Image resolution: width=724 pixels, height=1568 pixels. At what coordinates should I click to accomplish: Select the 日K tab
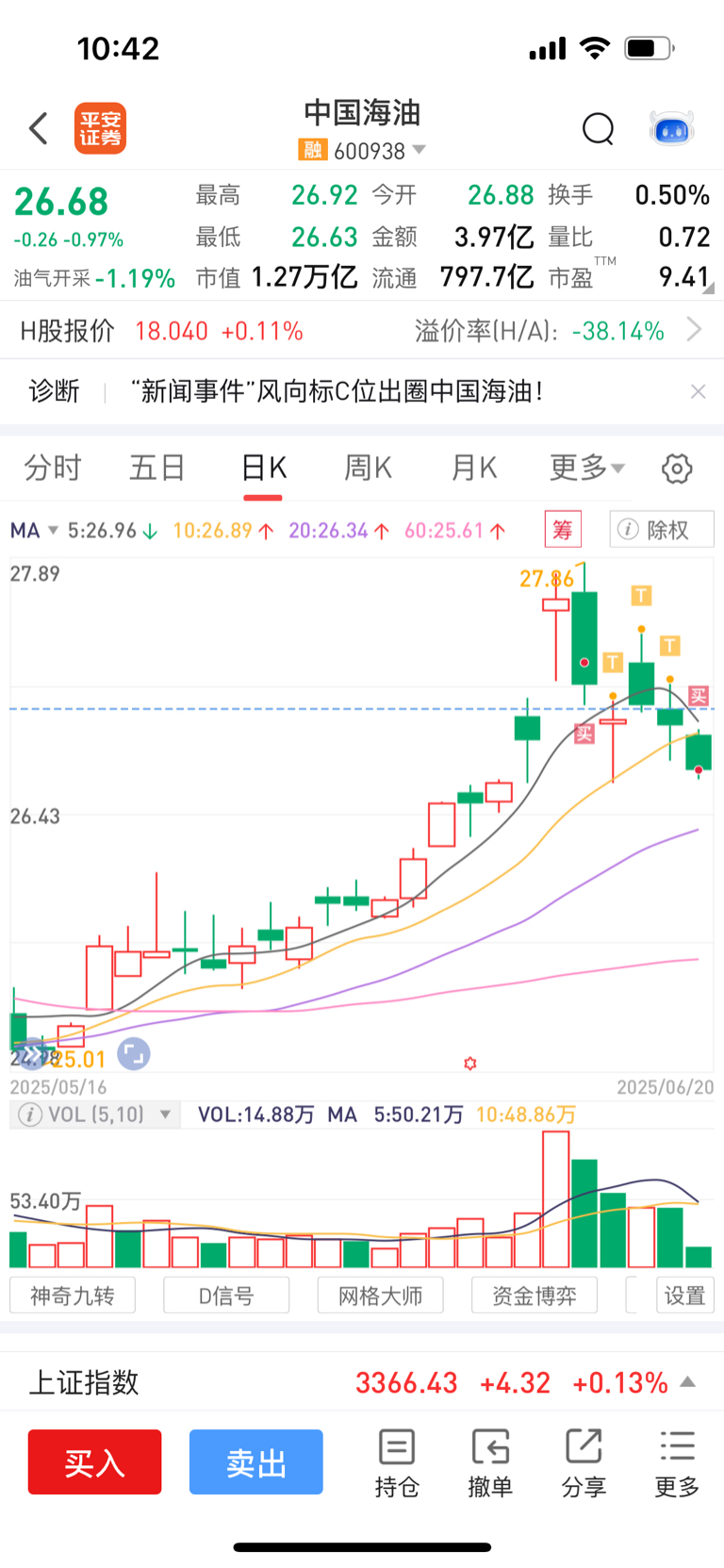coord(264,468)
